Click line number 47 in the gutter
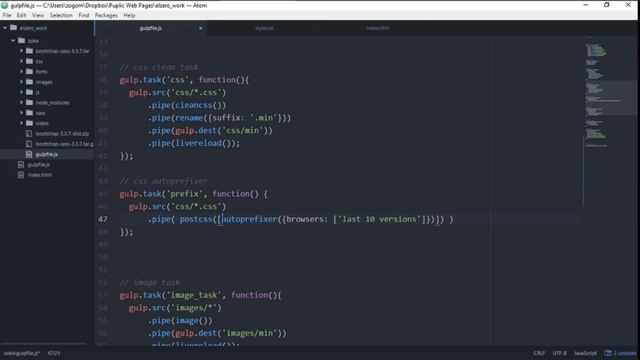 [x=103, y=219]
